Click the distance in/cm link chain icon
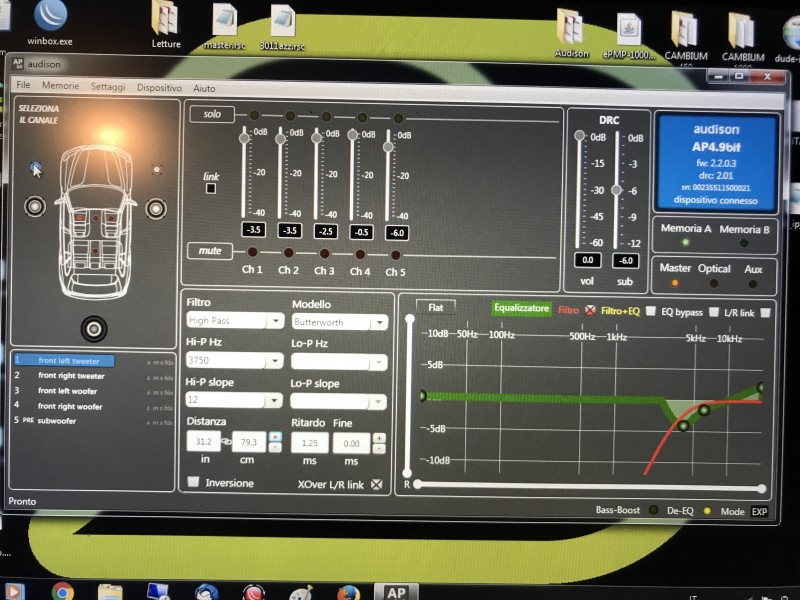The image size is (800, 600). (x=227, y=441)
